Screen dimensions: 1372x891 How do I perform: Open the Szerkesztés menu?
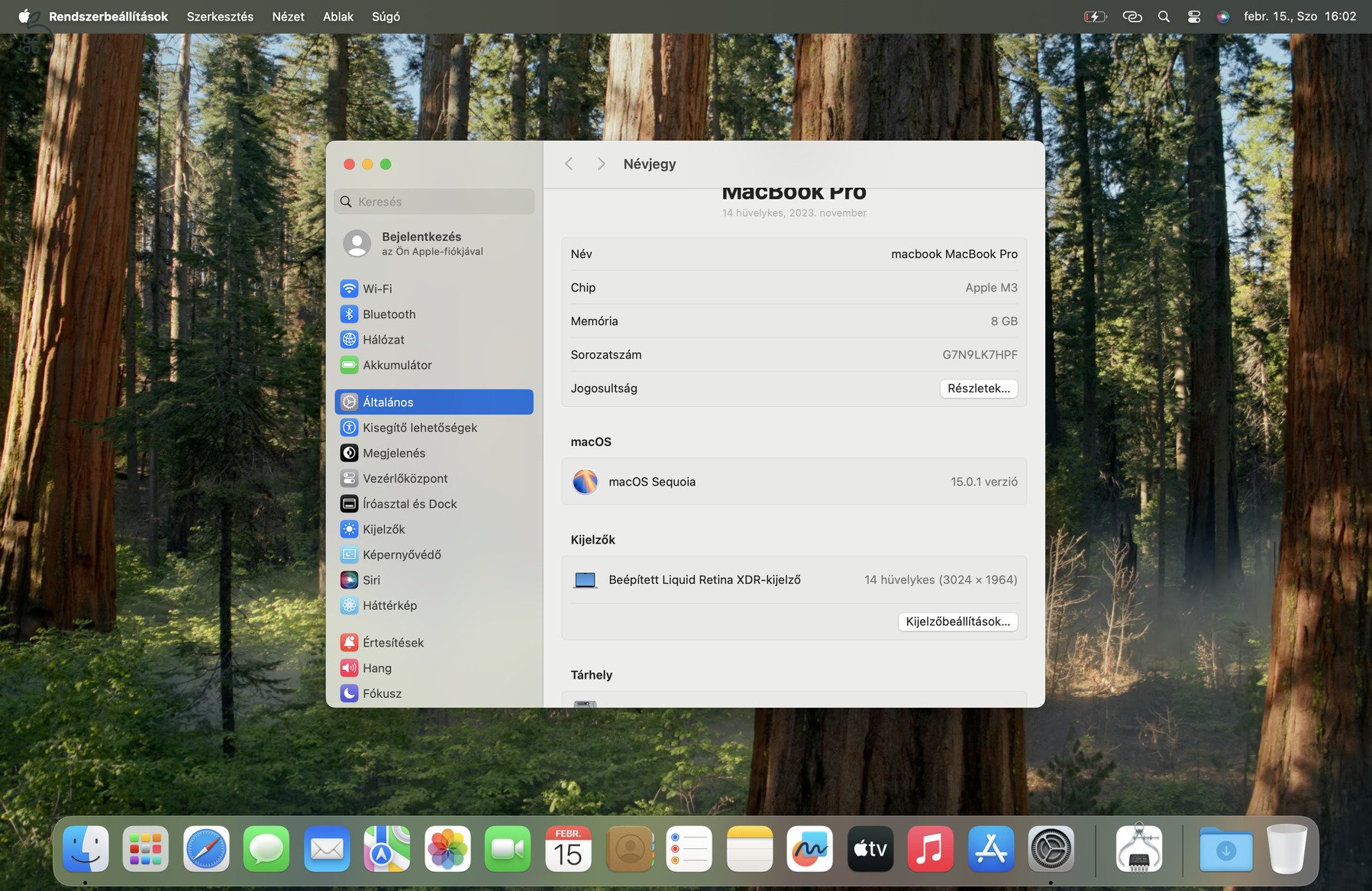pyautogui.click(x=220, y=16)
